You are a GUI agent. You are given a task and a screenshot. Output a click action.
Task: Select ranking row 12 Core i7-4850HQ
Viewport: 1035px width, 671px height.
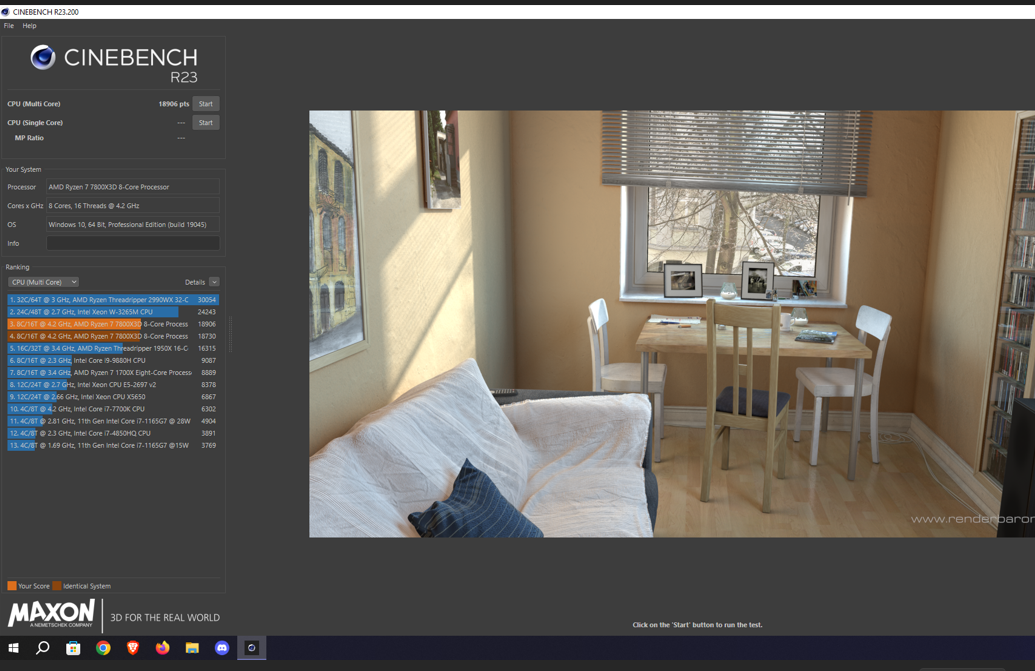click(x=113, y=433)
